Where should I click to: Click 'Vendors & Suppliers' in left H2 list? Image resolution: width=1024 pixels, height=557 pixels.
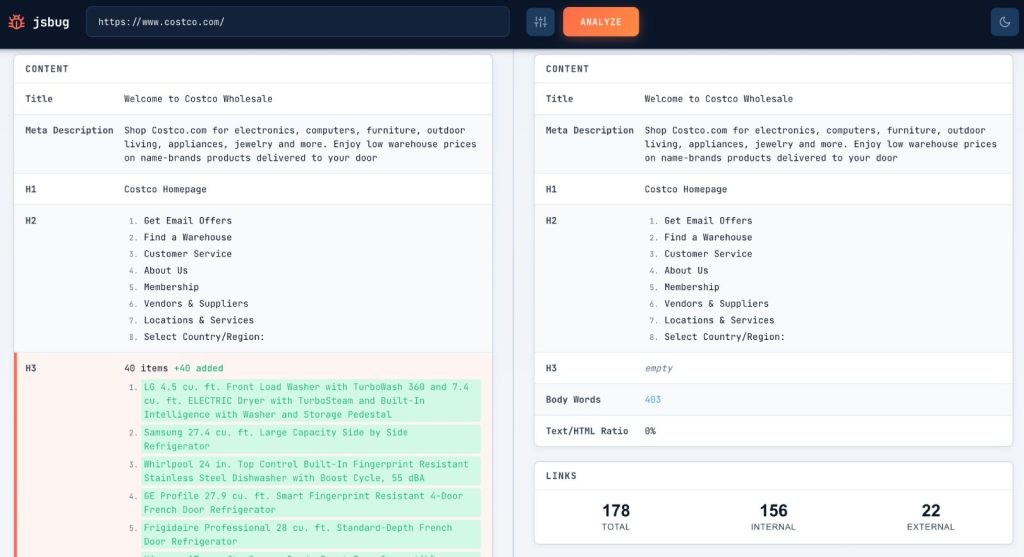click(196, 304)
